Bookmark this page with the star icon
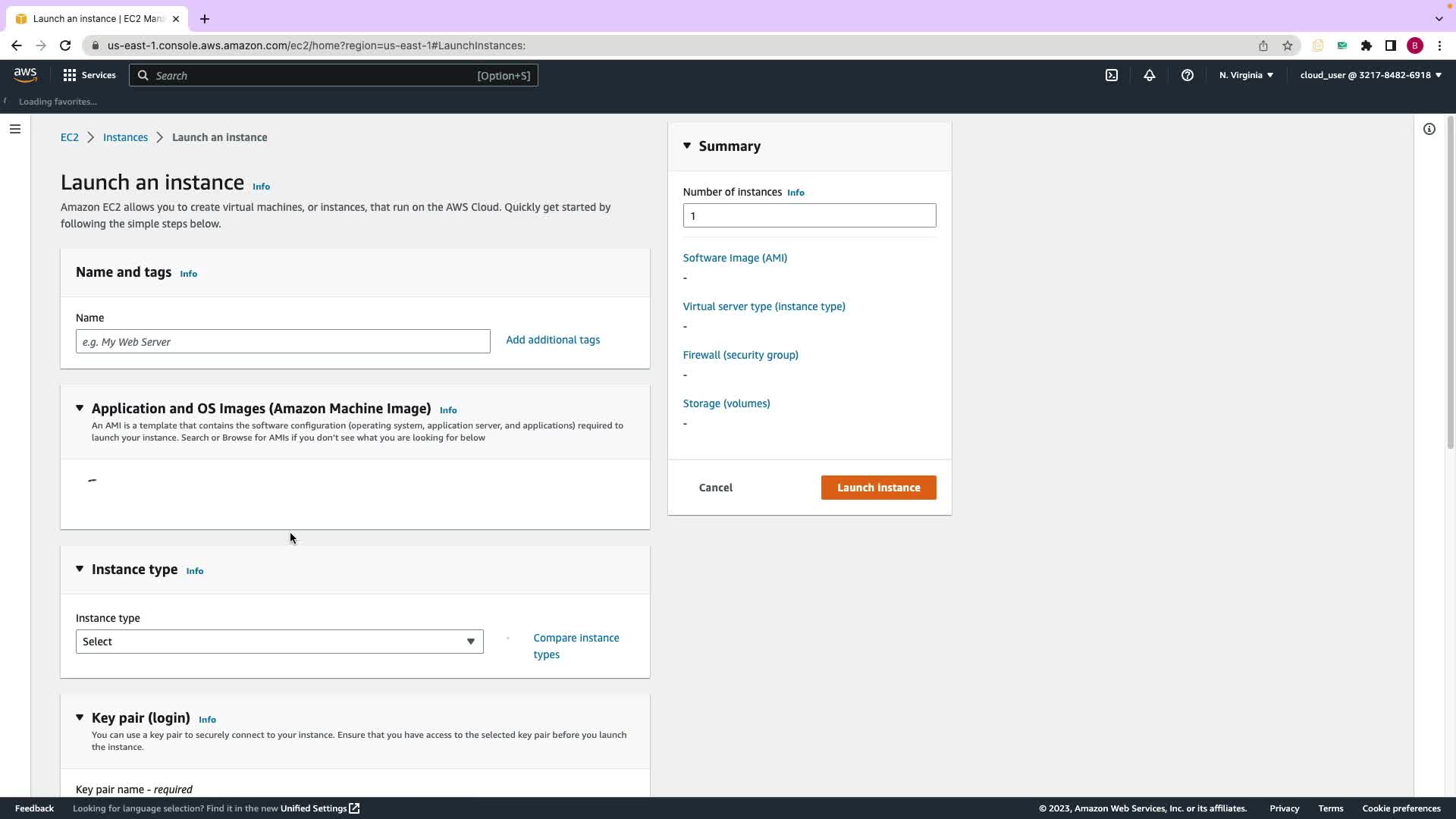The width and height of the screenshot is (1456, 819). (1288, 45)
